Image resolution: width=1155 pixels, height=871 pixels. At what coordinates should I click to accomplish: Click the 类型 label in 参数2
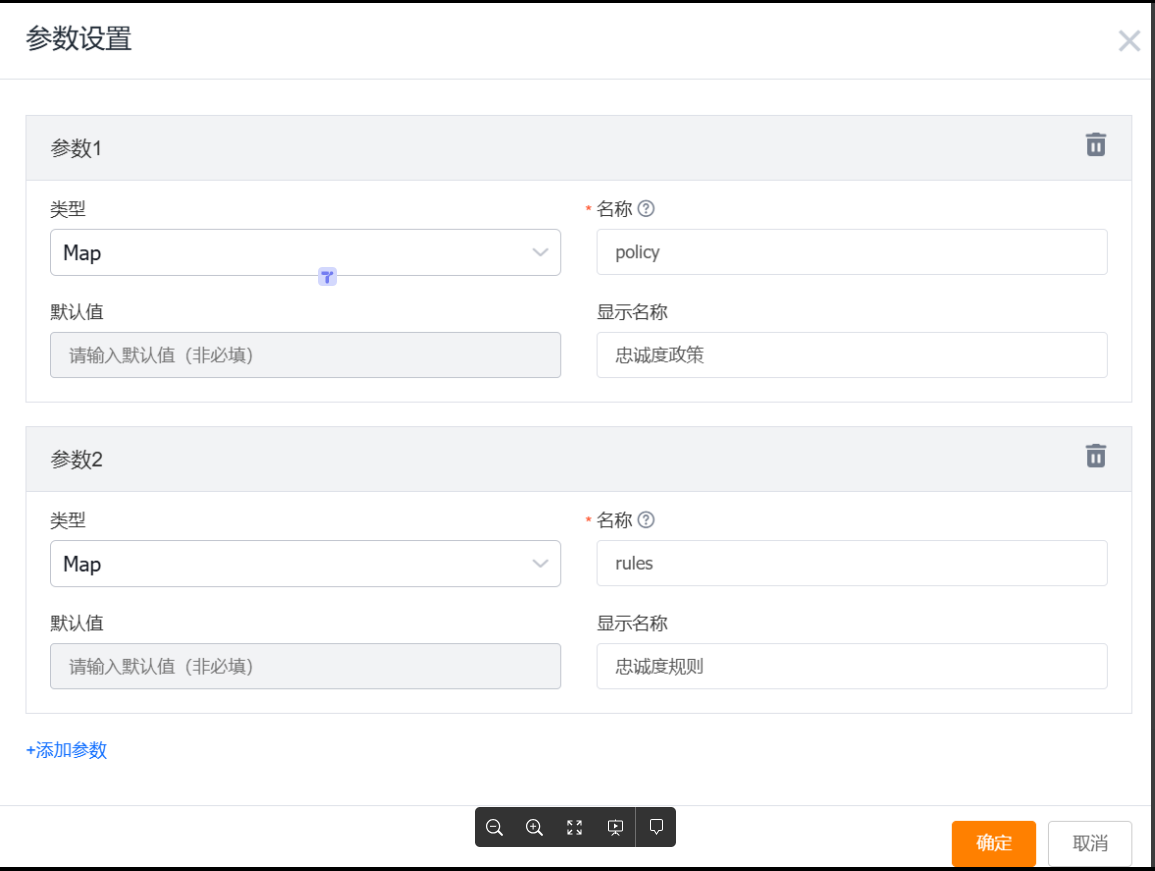pos(68,520)
